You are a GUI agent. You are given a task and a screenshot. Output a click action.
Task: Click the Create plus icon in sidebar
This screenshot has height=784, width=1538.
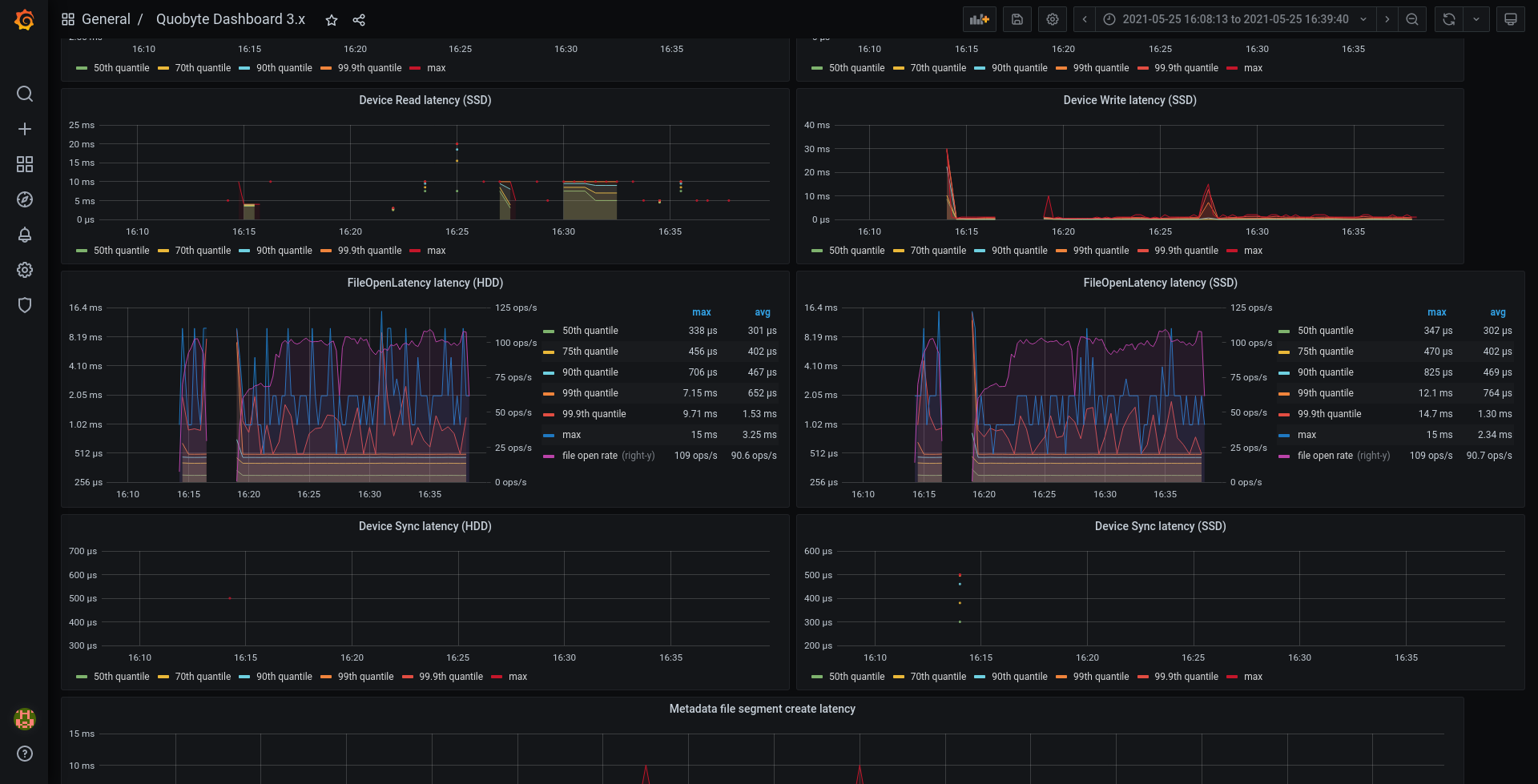[x=25, y=129]
